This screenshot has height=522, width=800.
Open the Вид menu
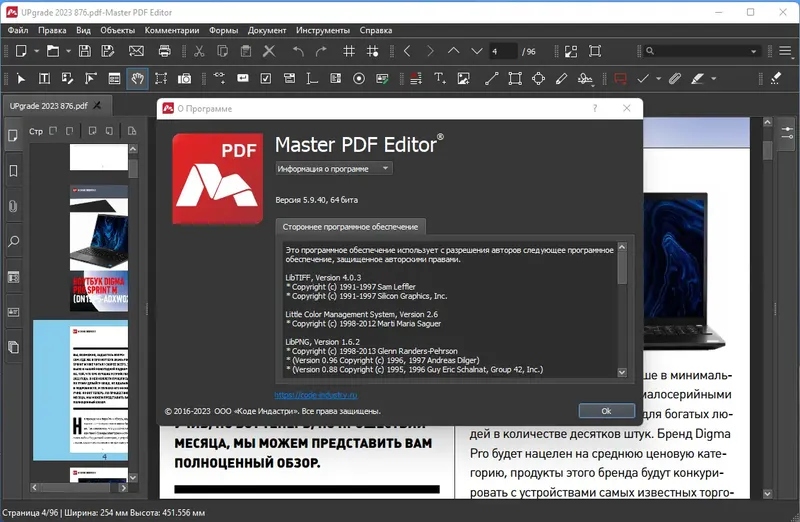[83, 30]
